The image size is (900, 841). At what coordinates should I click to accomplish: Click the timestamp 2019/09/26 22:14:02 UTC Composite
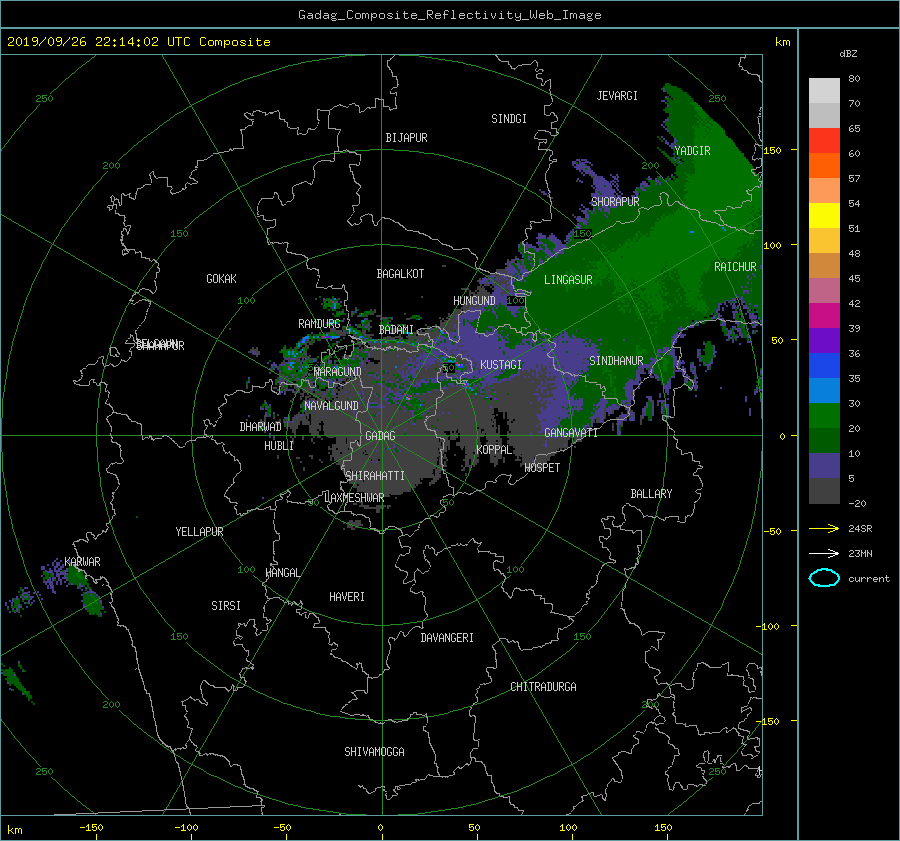coord(138,42)
